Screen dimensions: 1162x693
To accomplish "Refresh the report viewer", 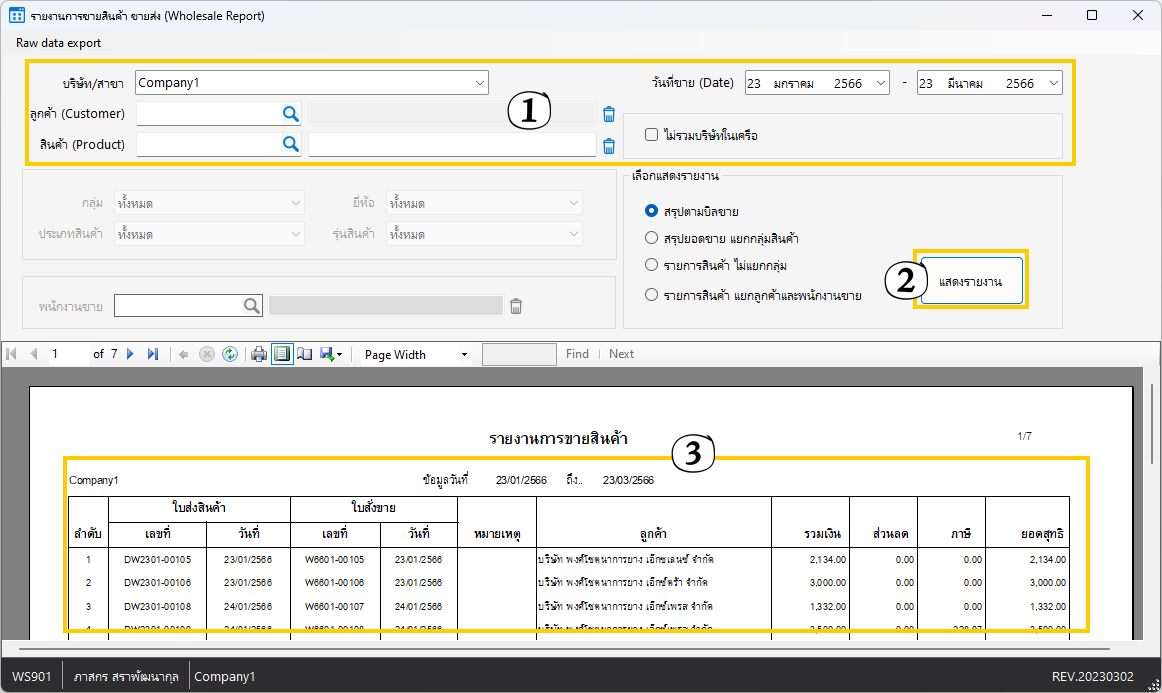I will (x=230, y=354).
